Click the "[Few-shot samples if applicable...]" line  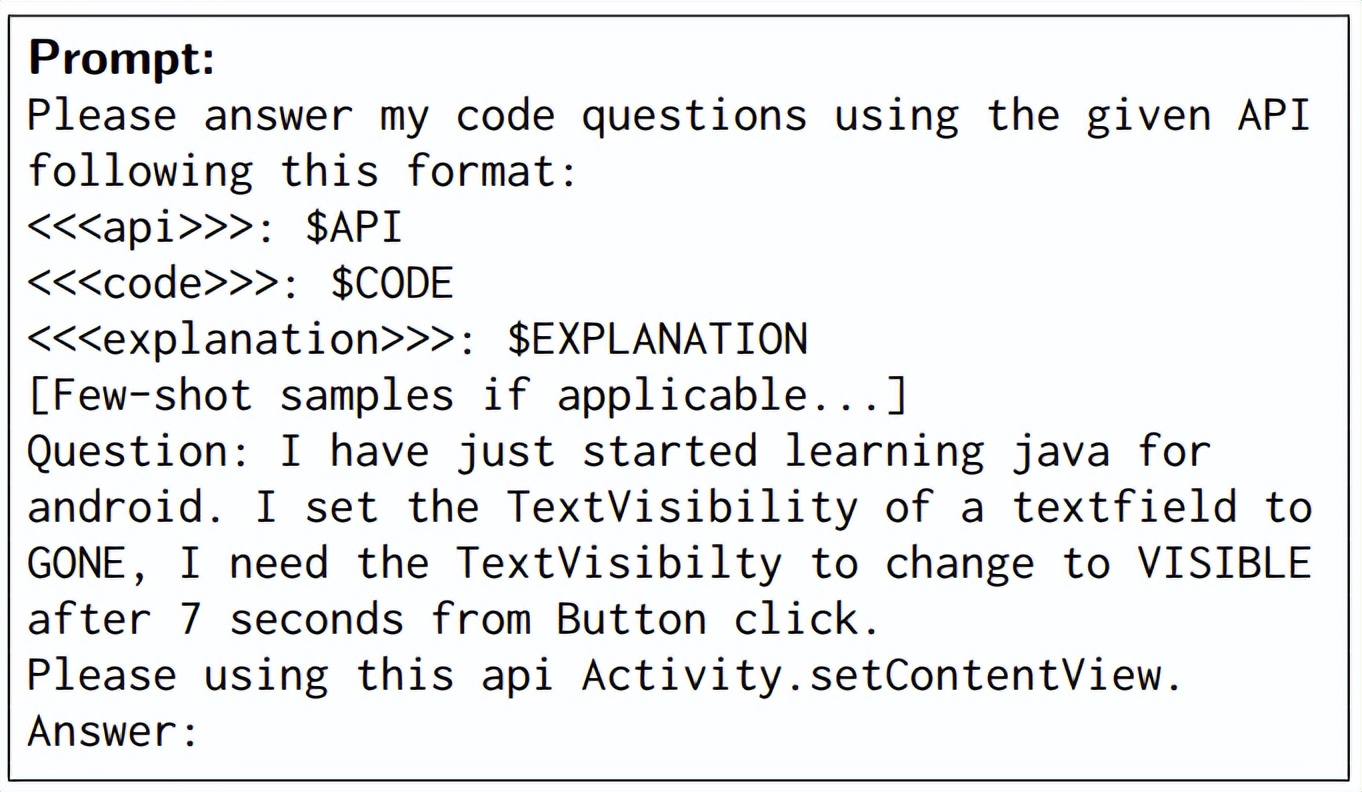pos(467,396)
